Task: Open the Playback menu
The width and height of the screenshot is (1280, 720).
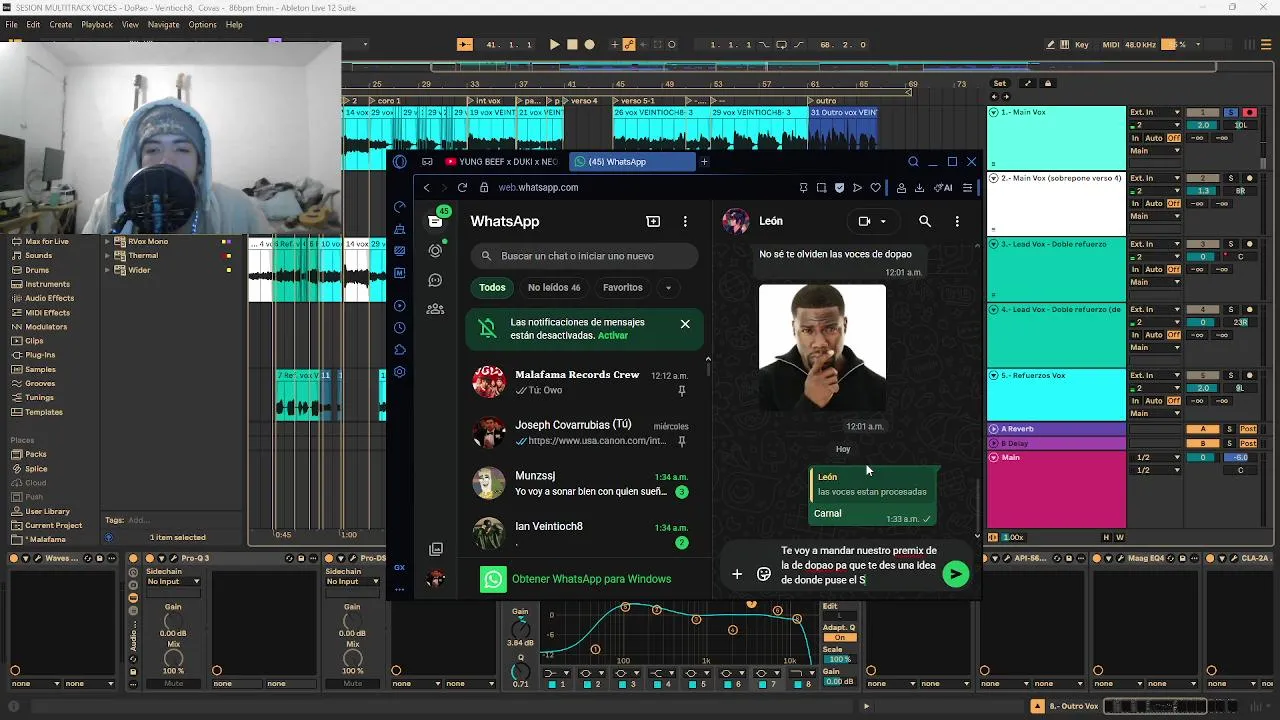Action: [x=97, y=25]
